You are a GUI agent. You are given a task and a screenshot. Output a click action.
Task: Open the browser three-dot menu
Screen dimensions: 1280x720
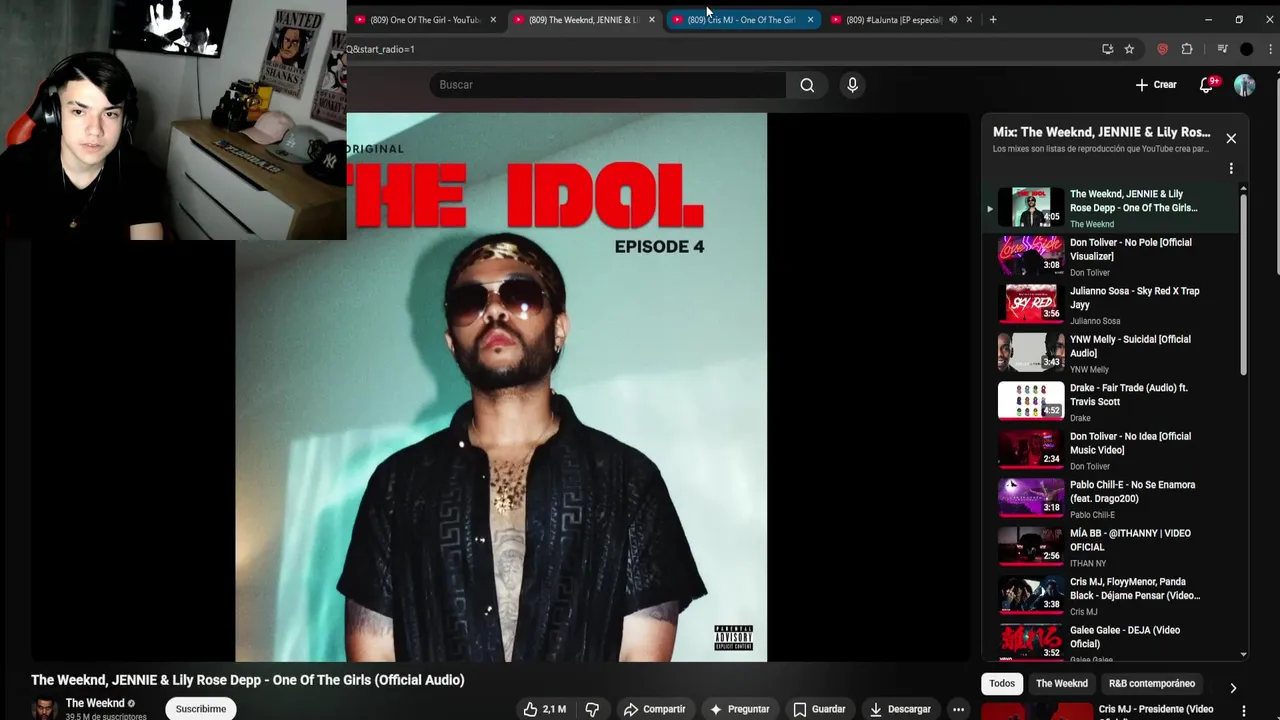tap(1270, 49)
